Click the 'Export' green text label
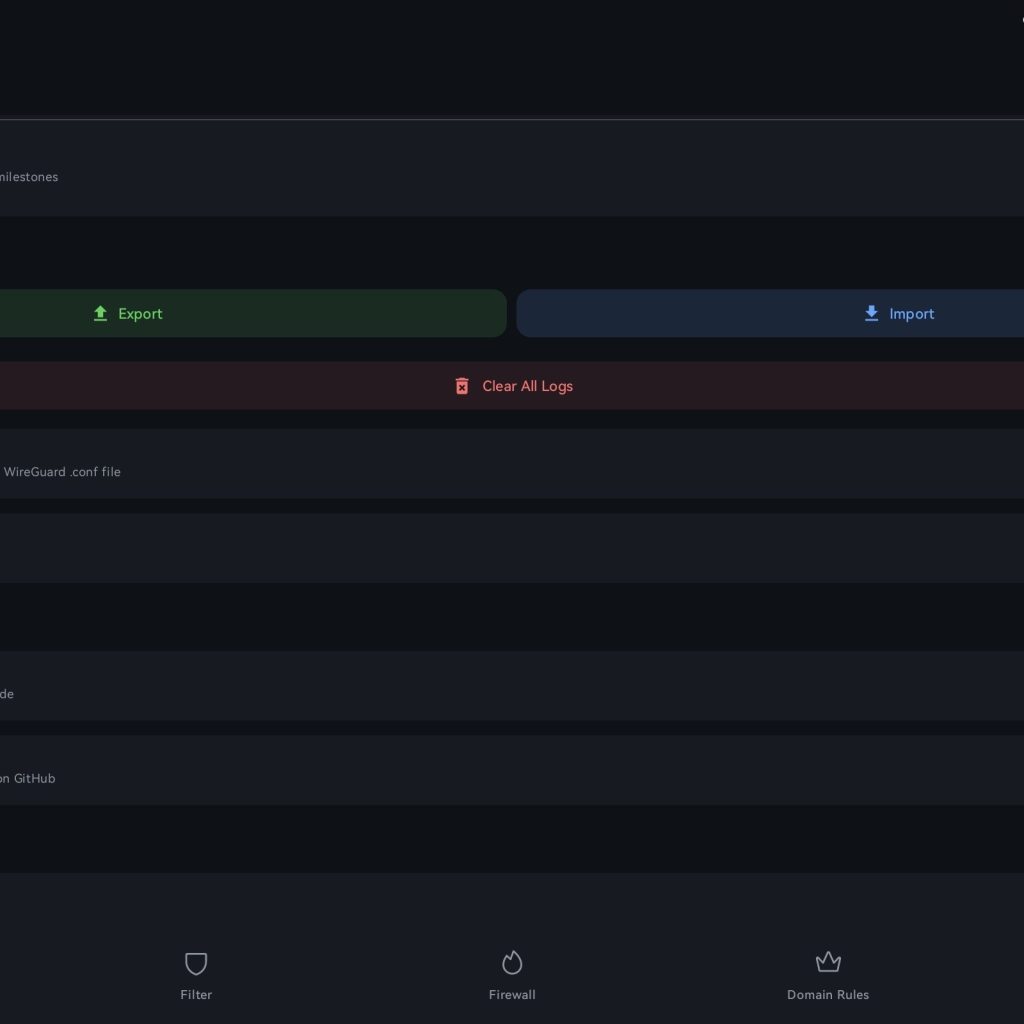 [140, 314]
